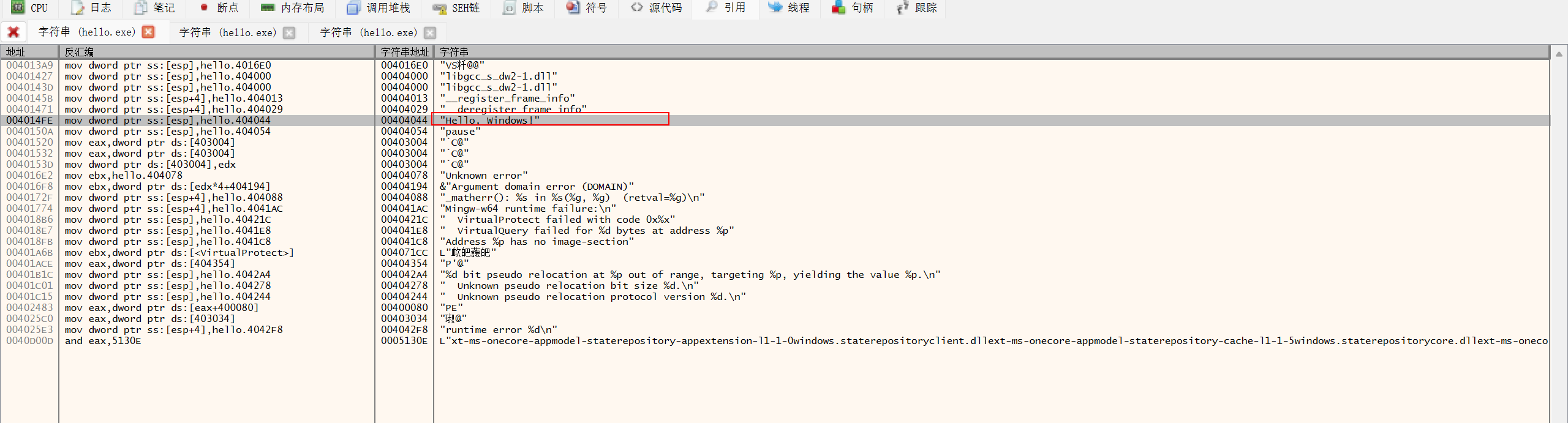
Task: Click the large red X before the 字符串 tabs
Action: click(x=13, y=32)
